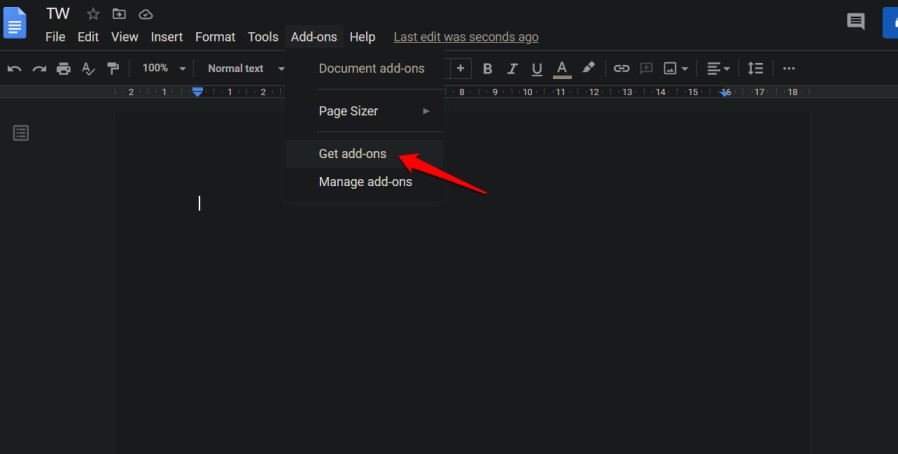898x454 pixels.
Task: Insert a link
Action: pos(621,69)
